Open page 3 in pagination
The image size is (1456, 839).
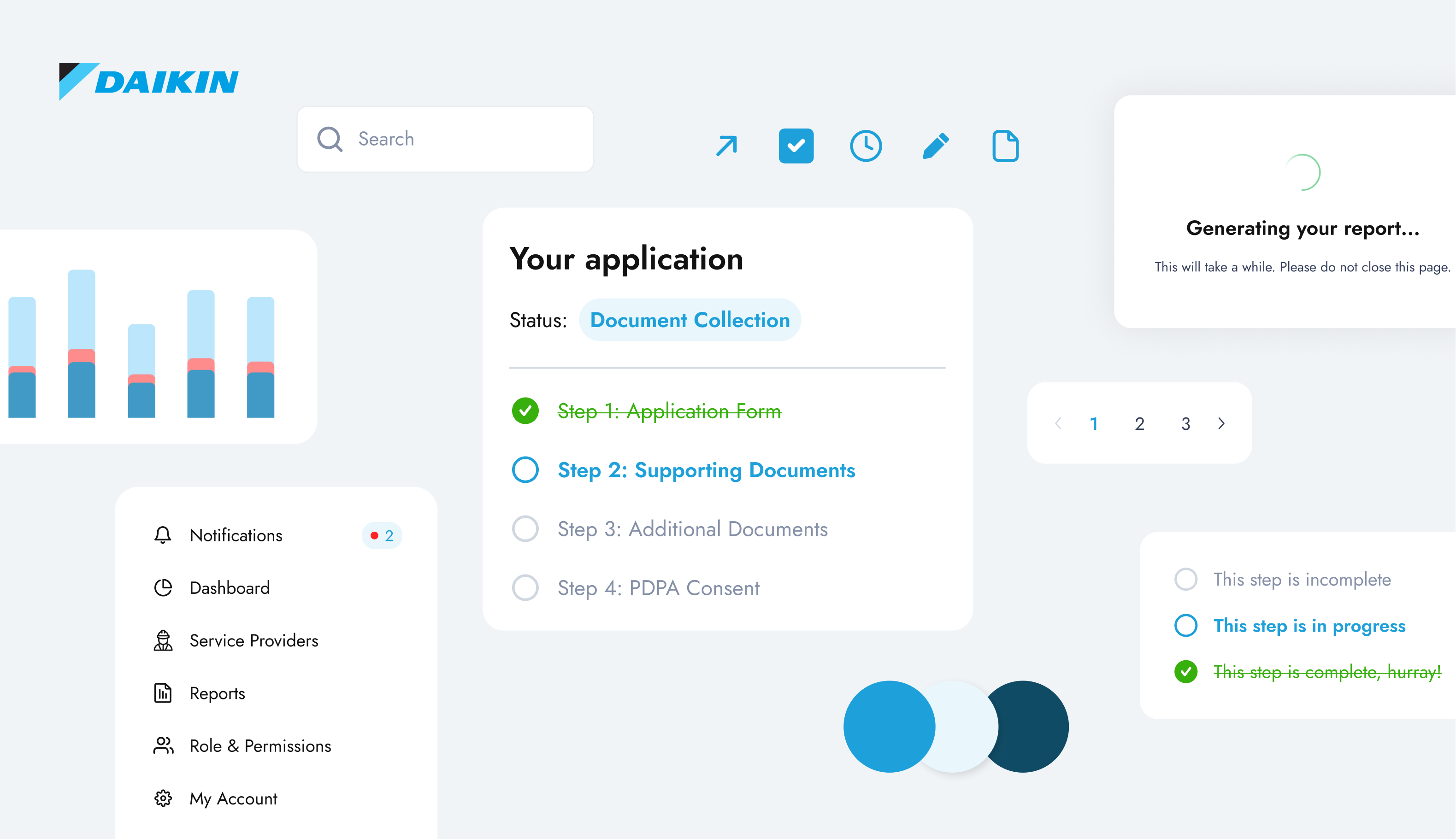[1185, 423]
